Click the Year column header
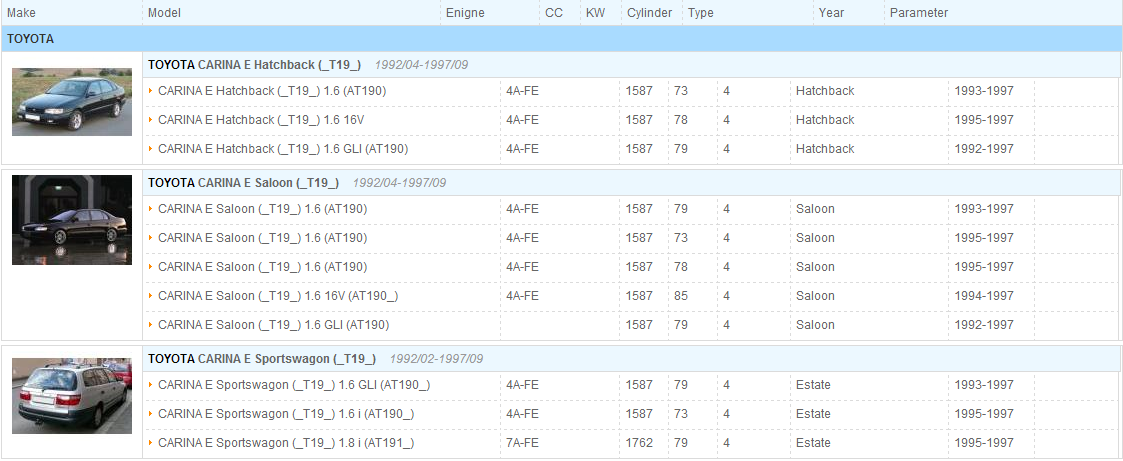 pos(832,13)
